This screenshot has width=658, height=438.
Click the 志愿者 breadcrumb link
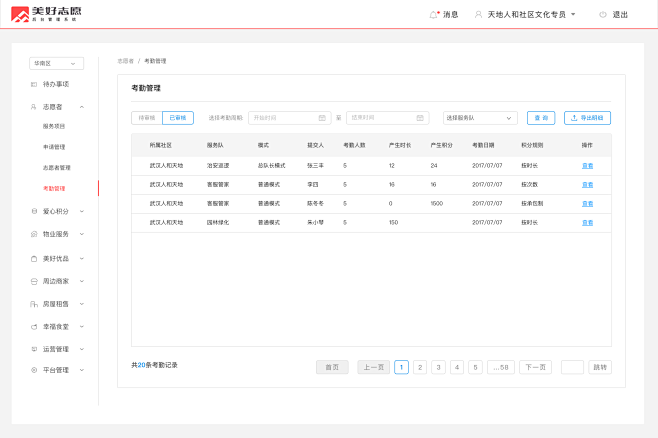click(125, 61)
